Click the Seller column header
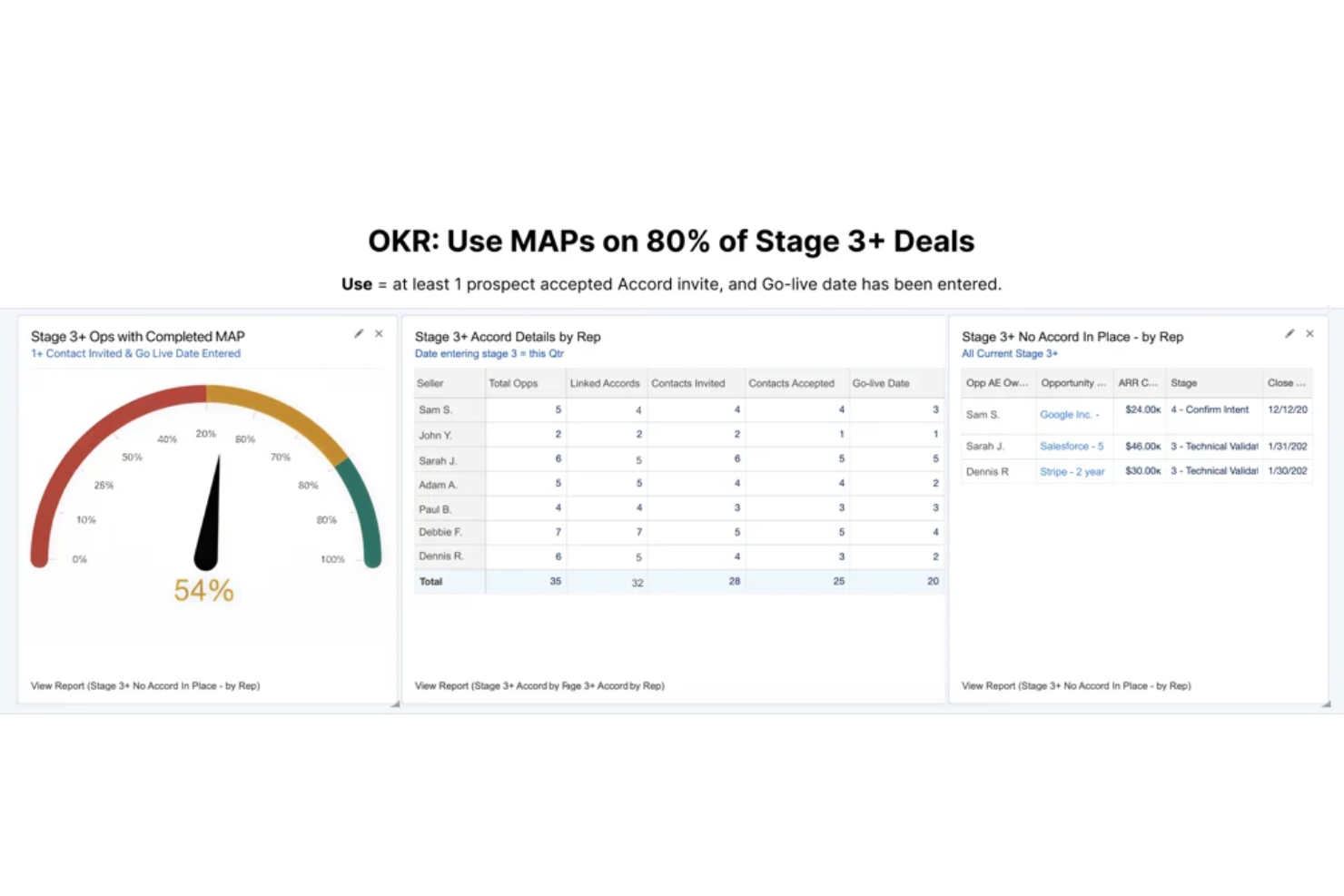Image resolution: width=1344 pixels, height=896 pixels. 430,384
